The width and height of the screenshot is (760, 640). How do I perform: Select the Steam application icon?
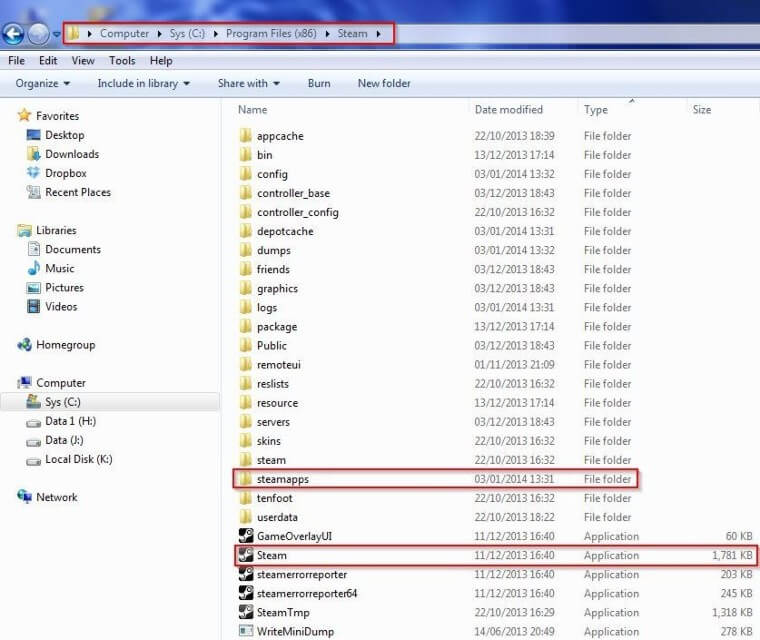pyautogui.click(x=246, y=555)
